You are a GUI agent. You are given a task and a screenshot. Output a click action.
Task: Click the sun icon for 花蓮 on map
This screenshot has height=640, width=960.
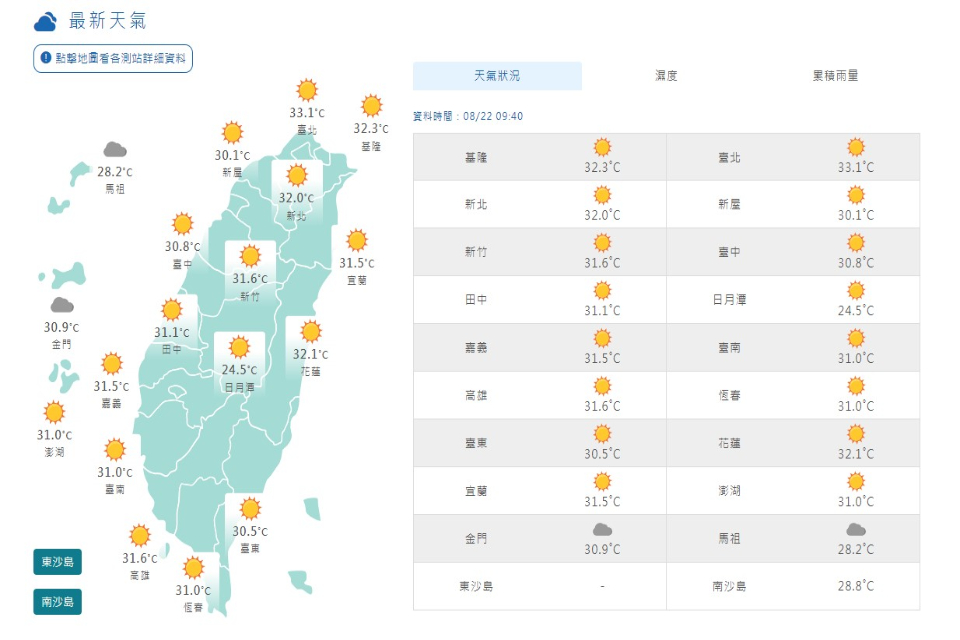tap(310, 332)
